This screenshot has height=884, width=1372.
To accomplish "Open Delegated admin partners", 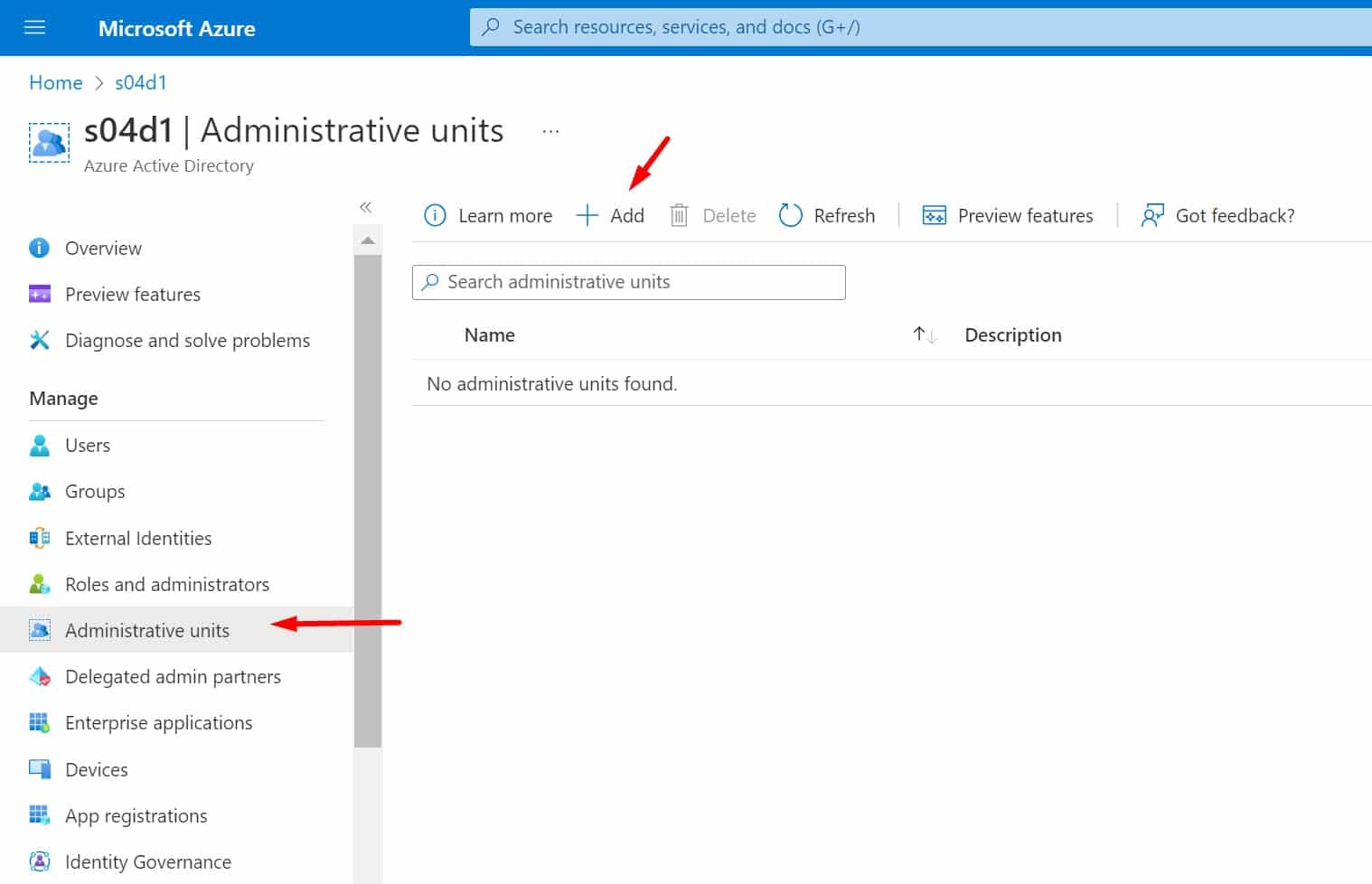I will (173, 676).
